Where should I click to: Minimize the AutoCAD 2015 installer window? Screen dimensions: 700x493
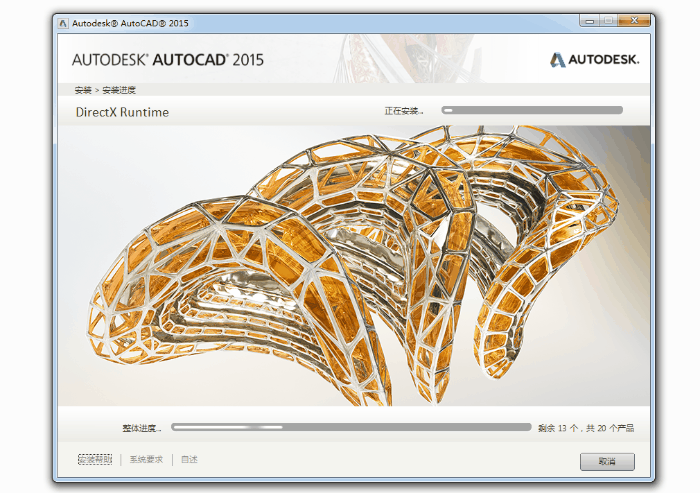pyautogui.click(x=590, y=21)
